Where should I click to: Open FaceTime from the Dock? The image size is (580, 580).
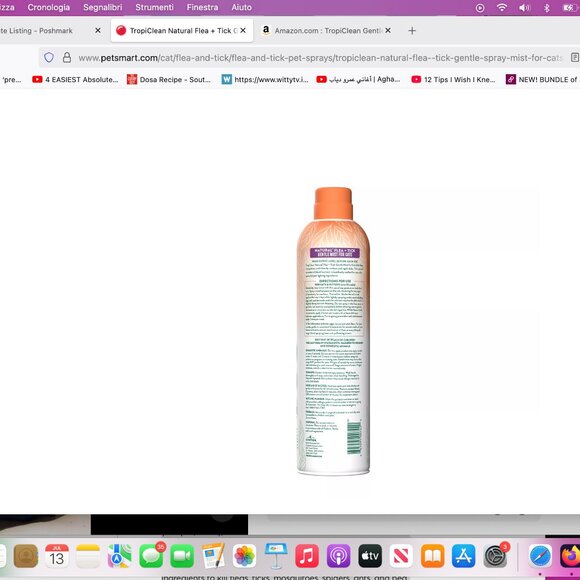click(182, 556)
